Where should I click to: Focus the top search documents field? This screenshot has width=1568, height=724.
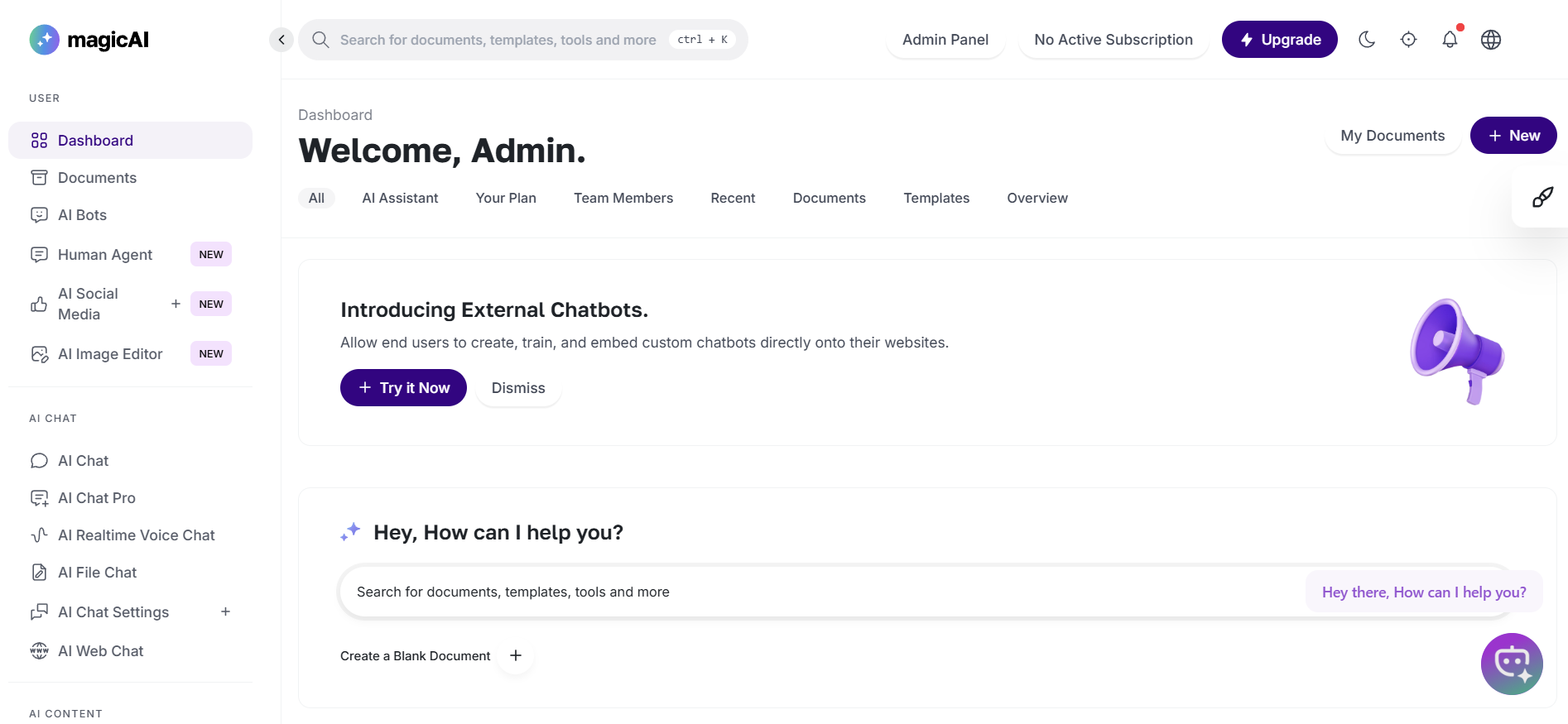(x=498, y=40)
